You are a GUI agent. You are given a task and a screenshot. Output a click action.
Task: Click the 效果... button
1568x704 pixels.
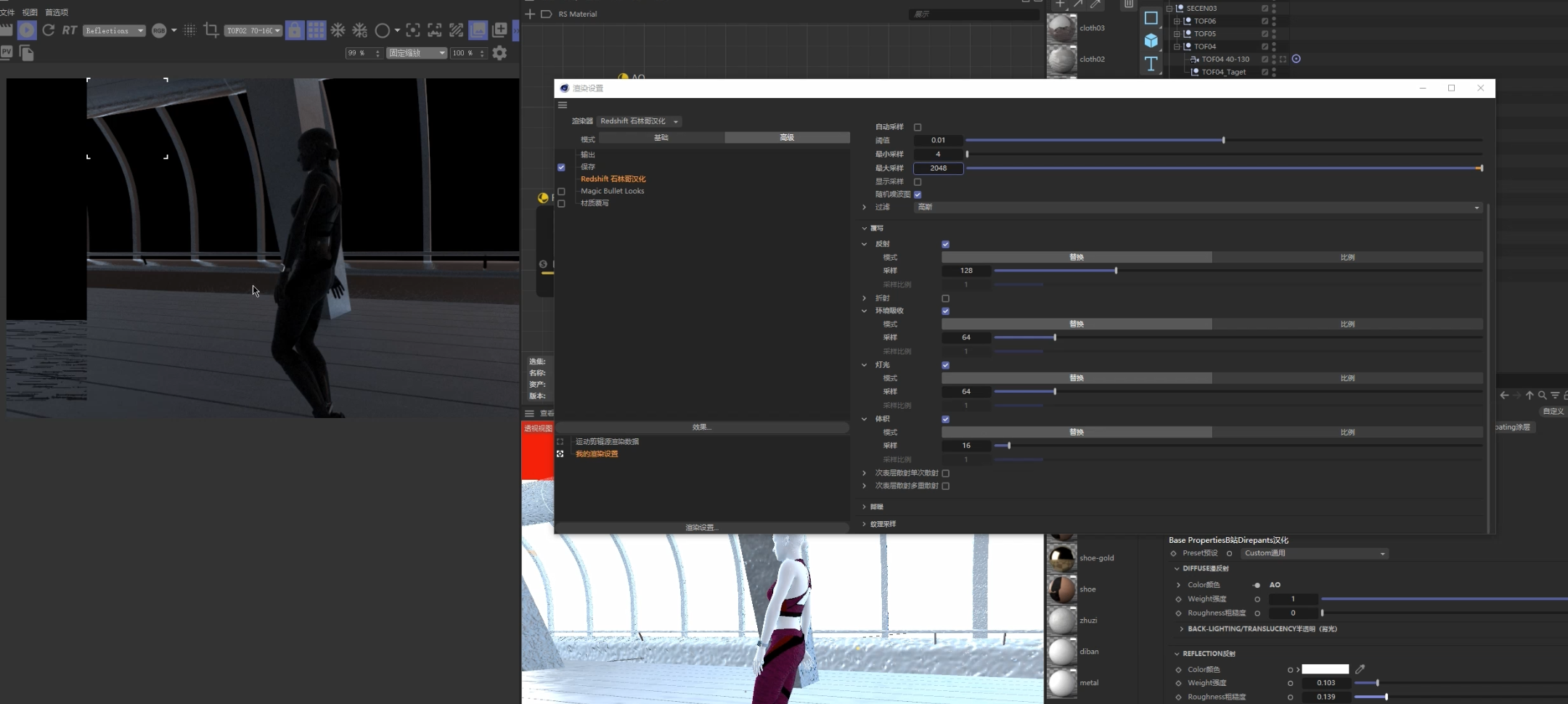click(702, 427)
